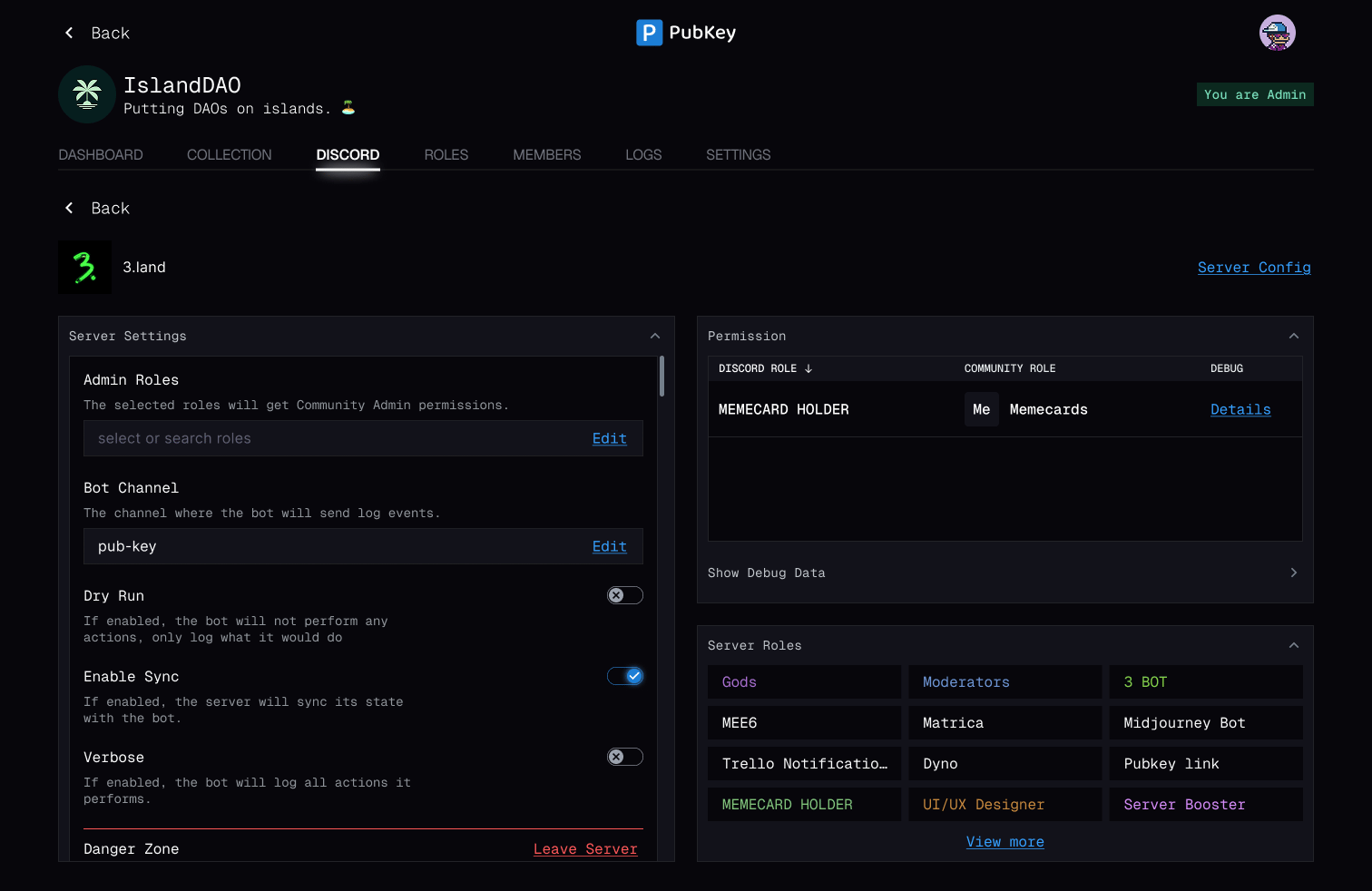Select the Dyno role
Viewport: 1372px width, 891px height.
click(1005, 764)
